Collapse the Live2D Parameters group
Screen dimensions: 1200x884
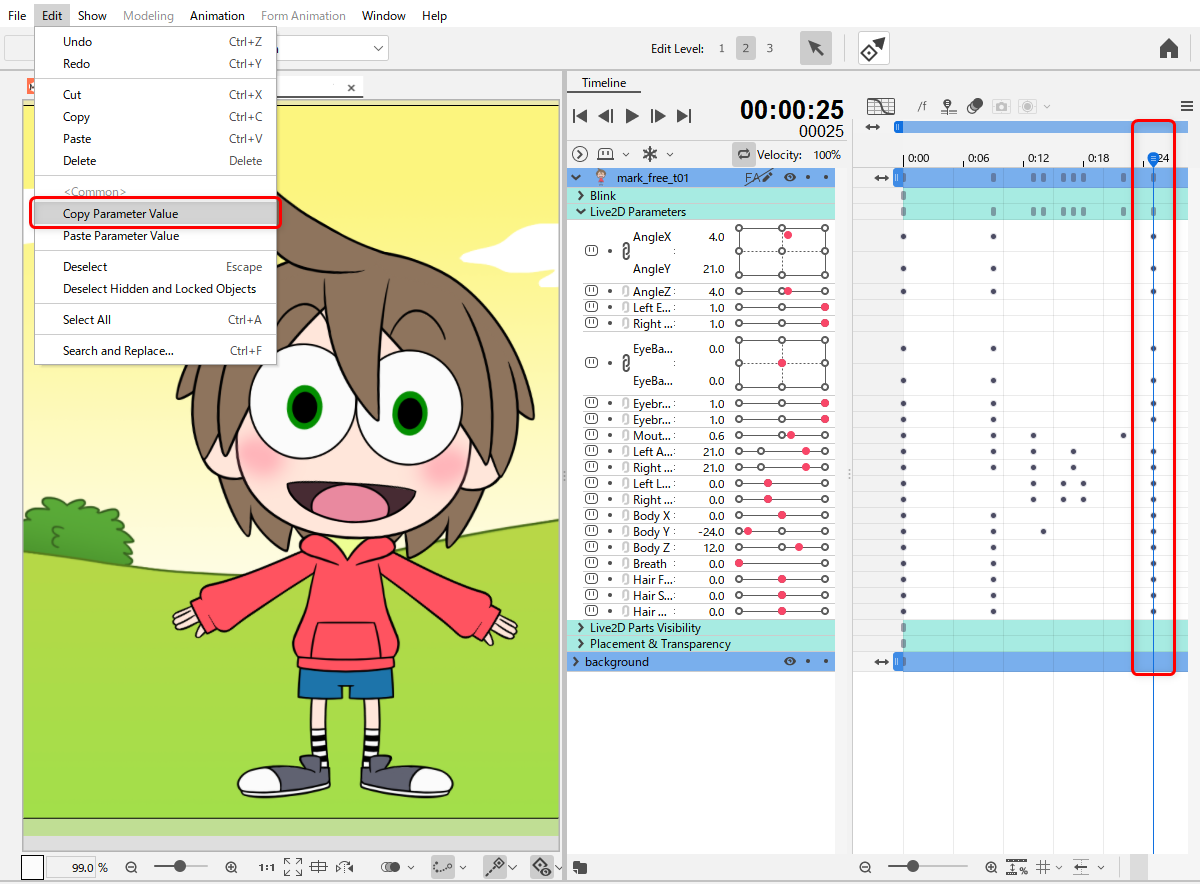pos(581,212)
